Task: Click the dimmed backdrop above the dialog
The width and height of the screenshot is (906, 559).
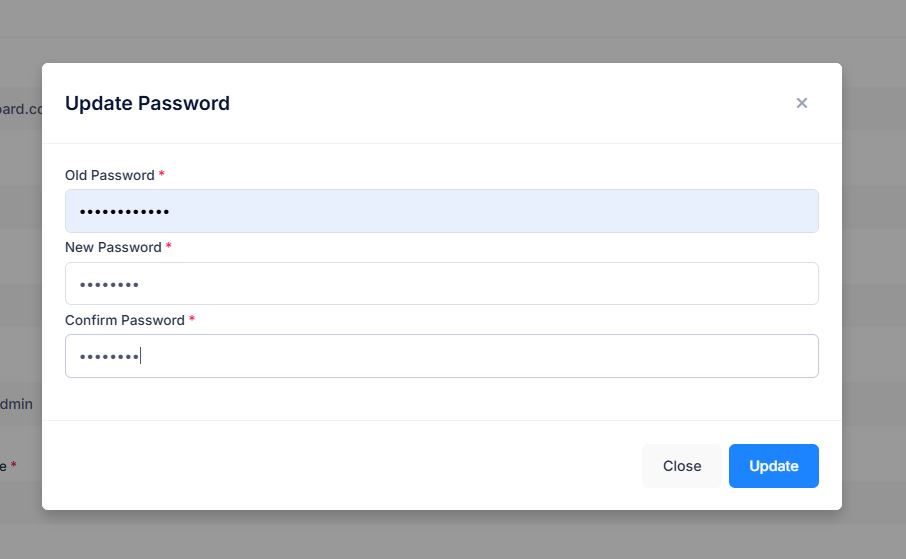Action: (x=453, y=29)
